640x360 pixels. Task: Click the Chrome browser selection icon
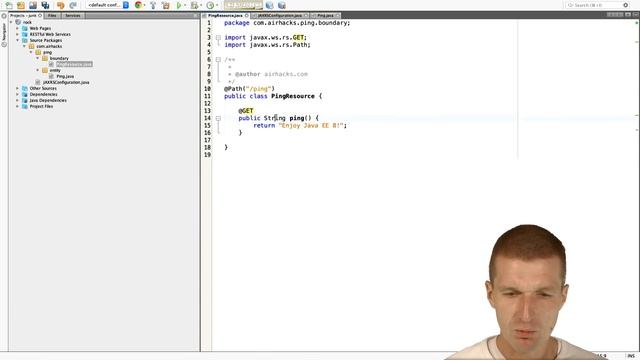(138, 5)
